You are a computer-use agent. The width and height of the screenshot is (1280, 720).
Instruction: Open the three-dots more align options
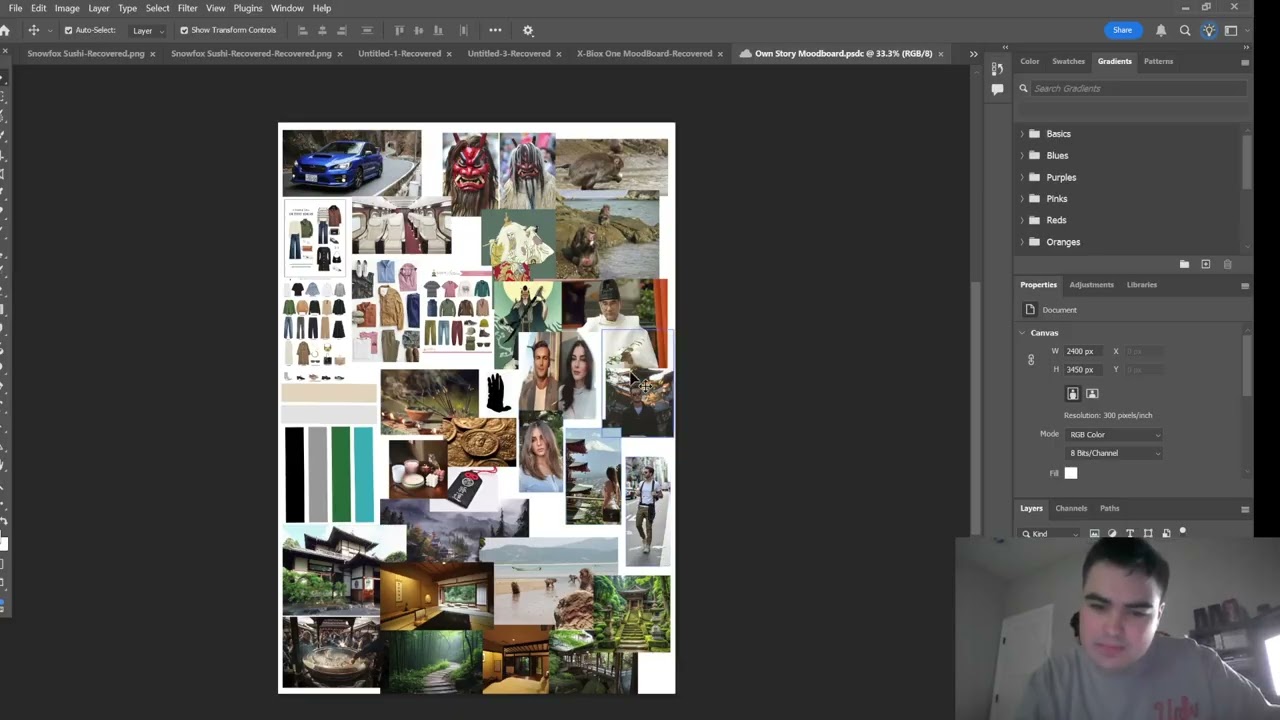coord(495,30)
